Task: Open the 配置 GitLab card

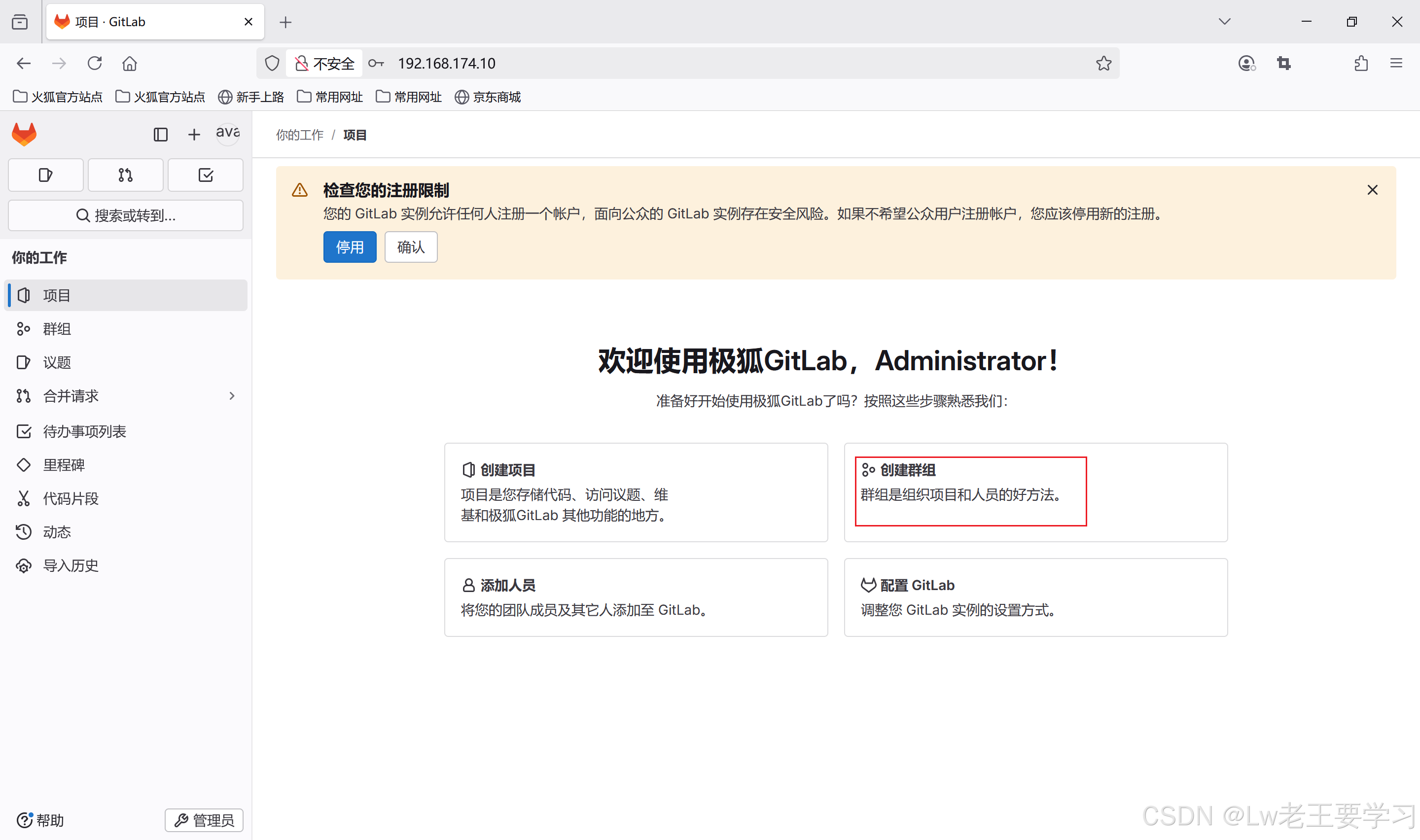Action: point(1035,597)
